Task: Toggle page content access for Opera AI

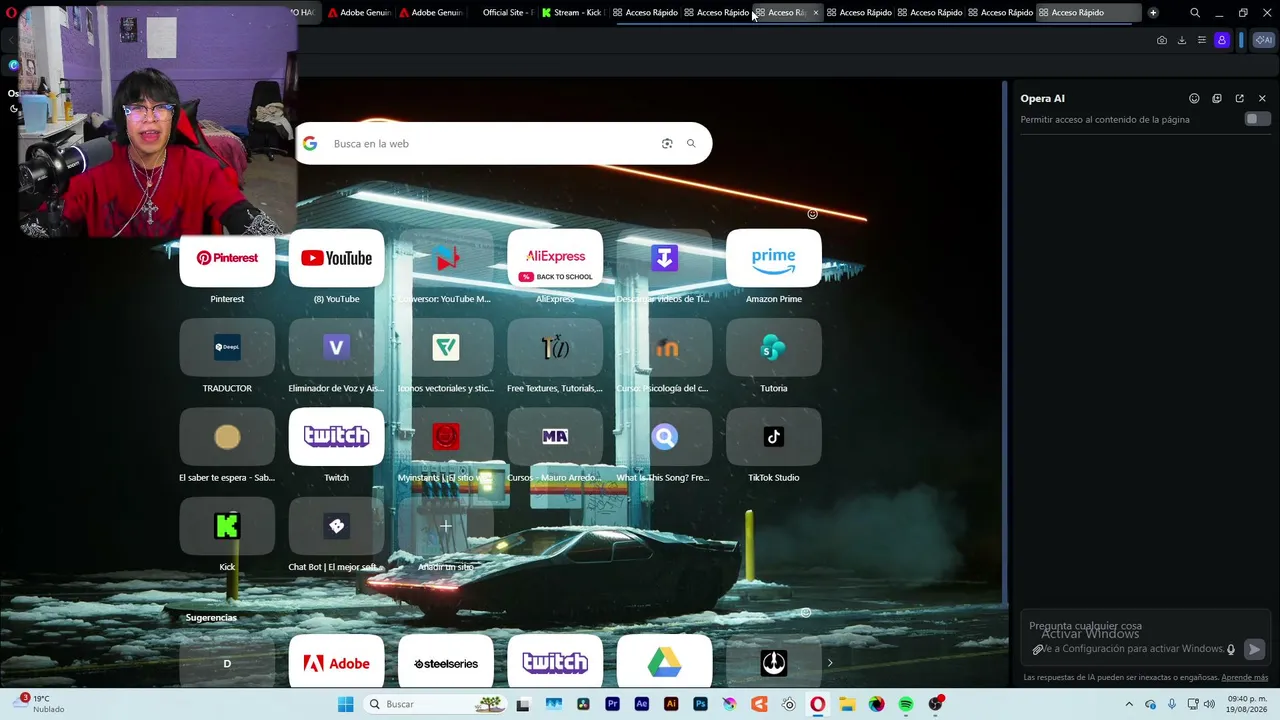Action: click(1256, 119)
